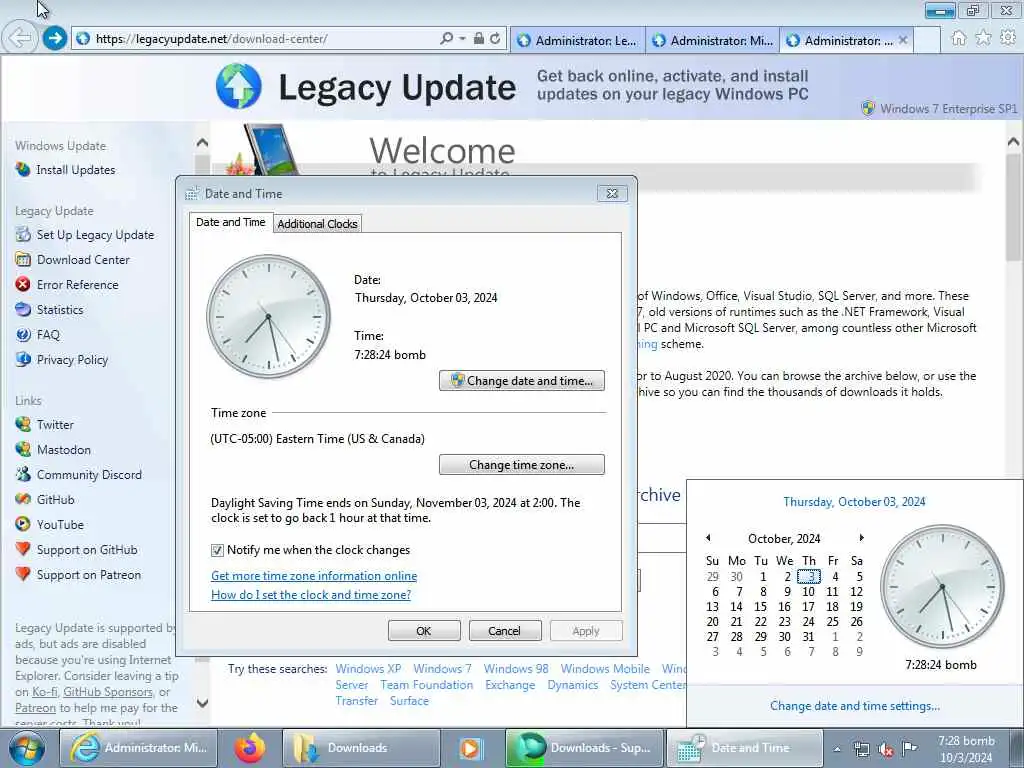This screenshot has width=1024, height=768.
Task: Click the Windows 98 search suggestion
Action: (516, 669)
